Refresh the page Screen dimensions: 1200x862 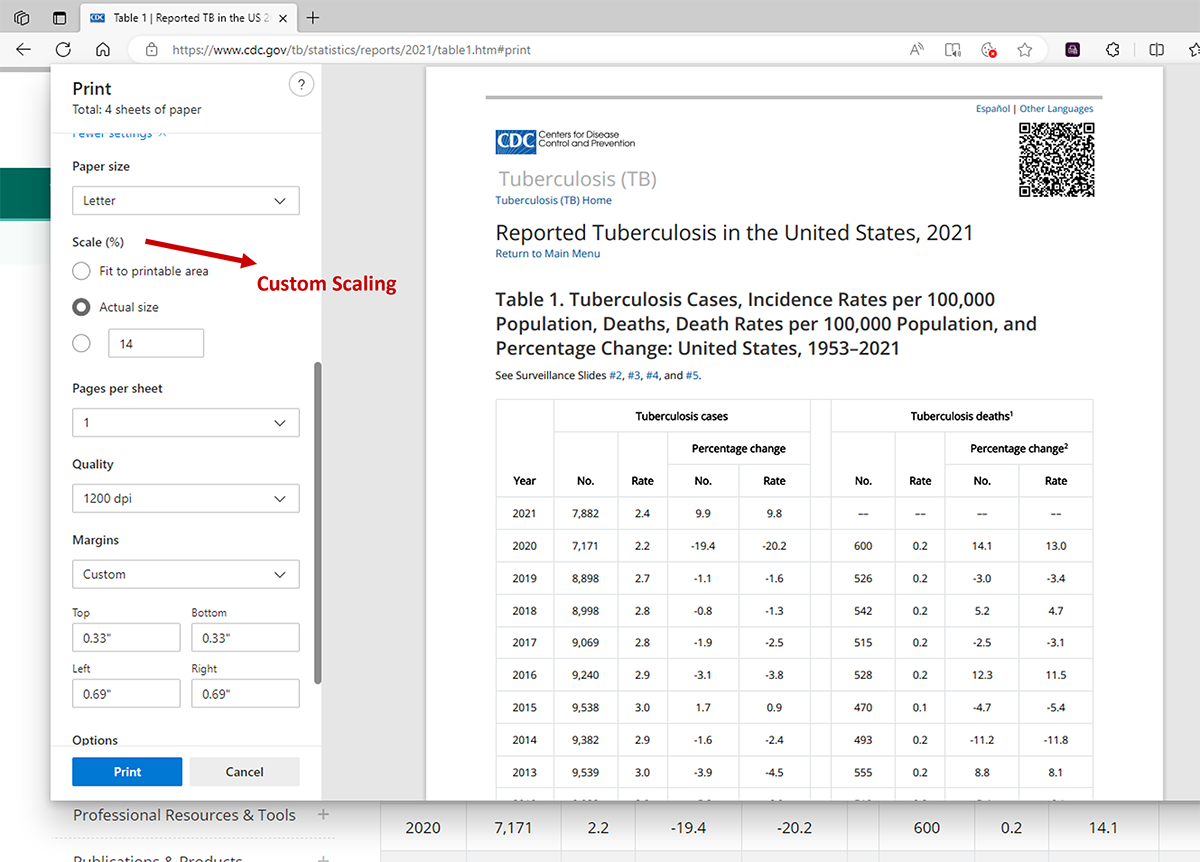tap(63, 50)
